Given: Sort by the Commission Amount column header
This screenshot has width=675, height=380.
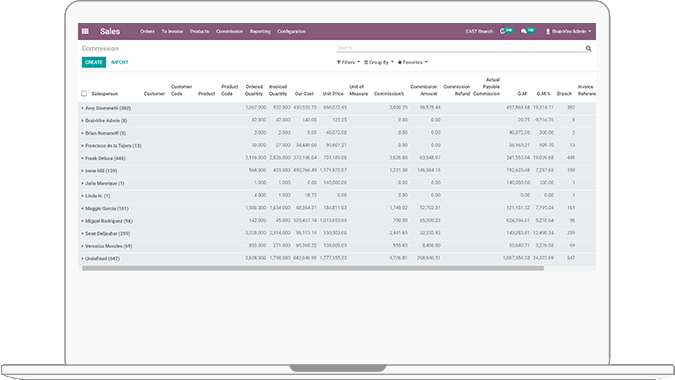Looking at the screenshot, I should (x=424, y=90).
